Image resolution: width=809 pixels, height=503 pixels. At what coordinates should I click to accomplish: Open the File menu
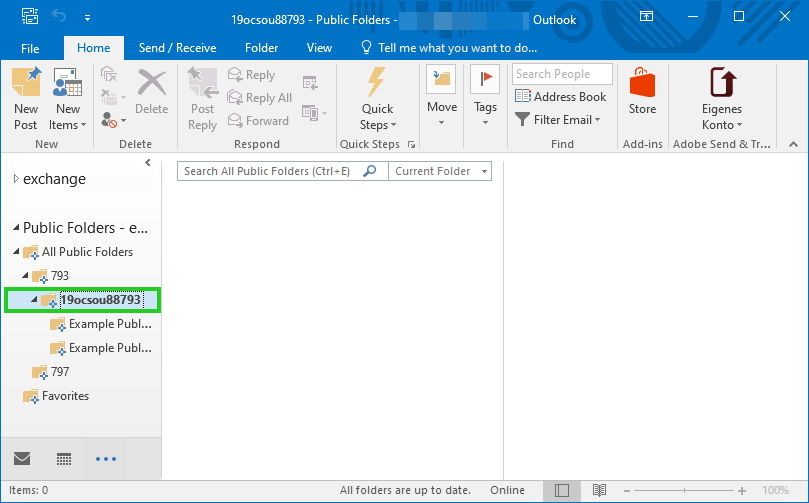pos(30,47)
